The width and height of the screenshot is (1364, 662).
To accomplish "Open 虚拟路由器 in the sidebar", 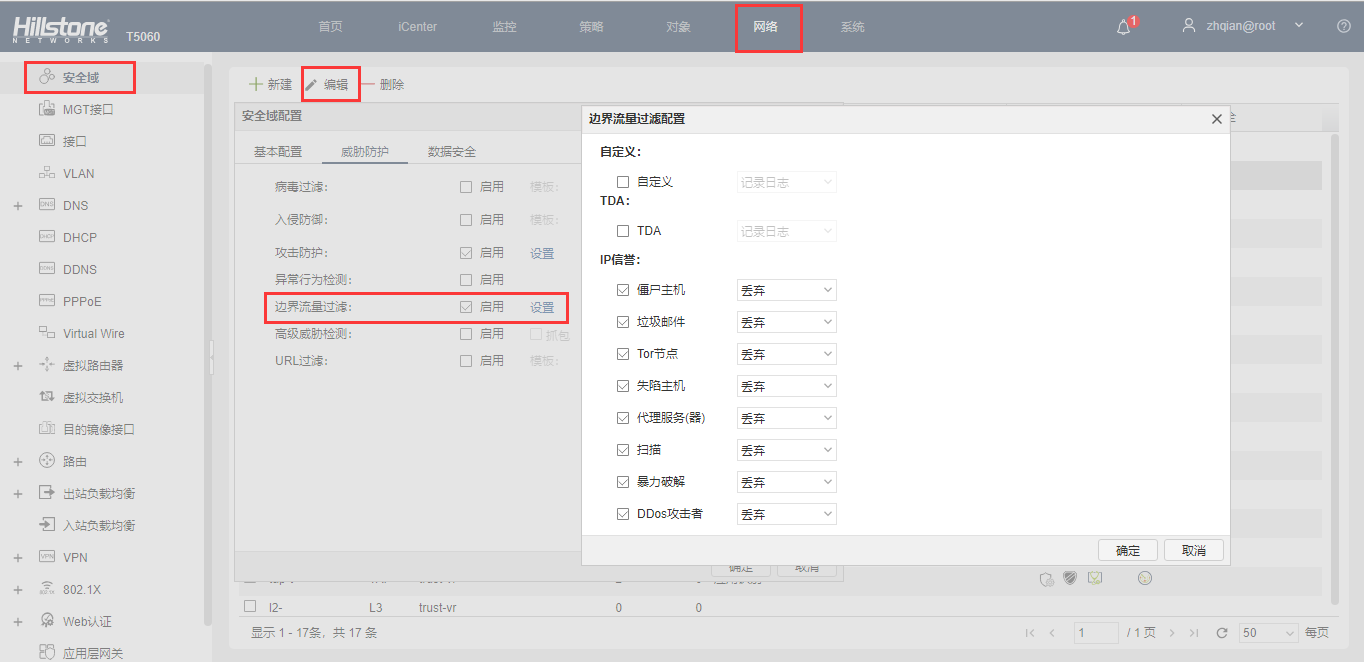I will click(93, 365).
